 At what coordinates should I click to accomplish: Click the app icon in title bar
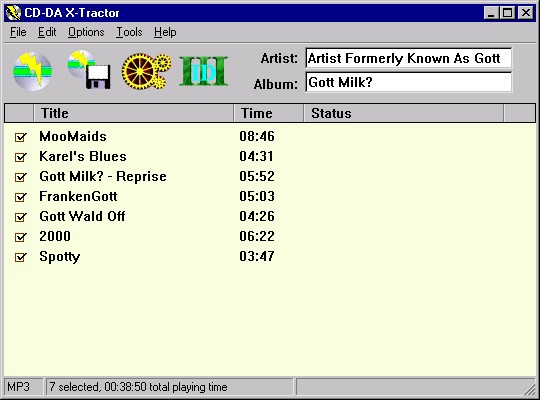(13, 13)
